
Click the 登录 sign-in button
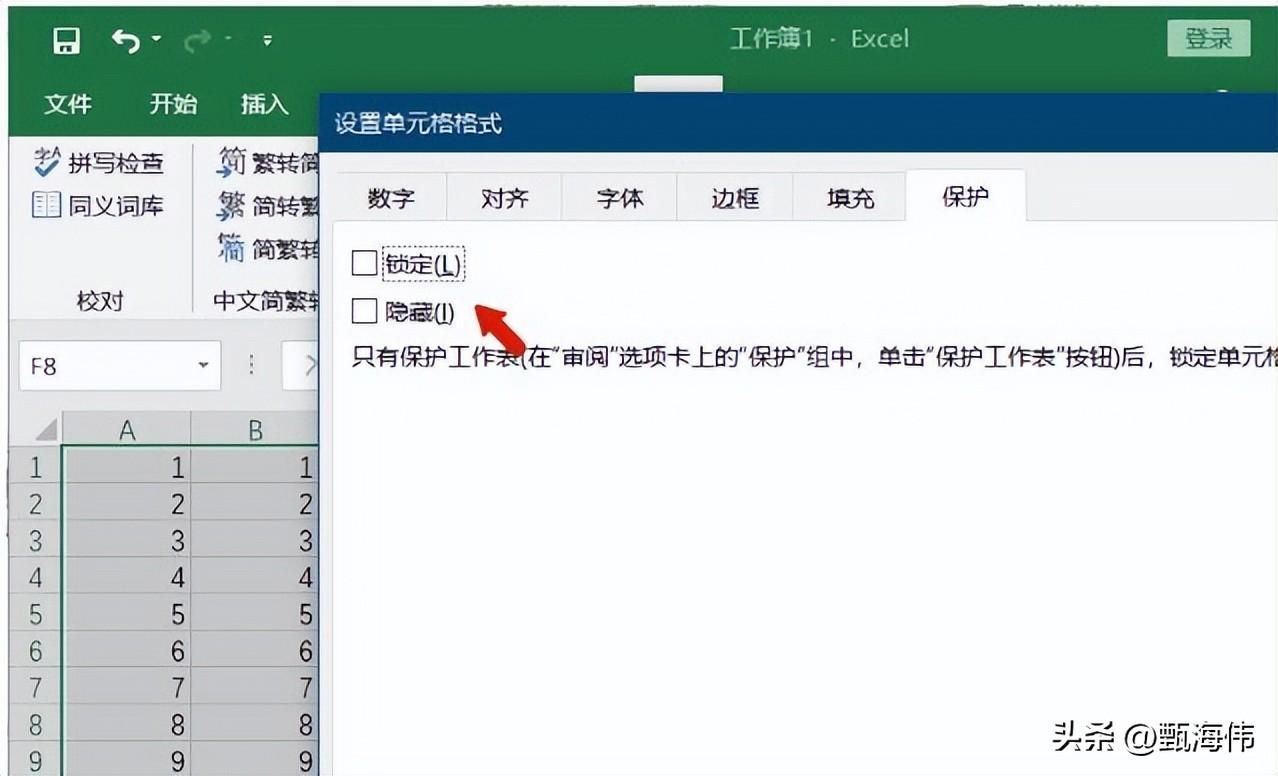click(1209, 39)
